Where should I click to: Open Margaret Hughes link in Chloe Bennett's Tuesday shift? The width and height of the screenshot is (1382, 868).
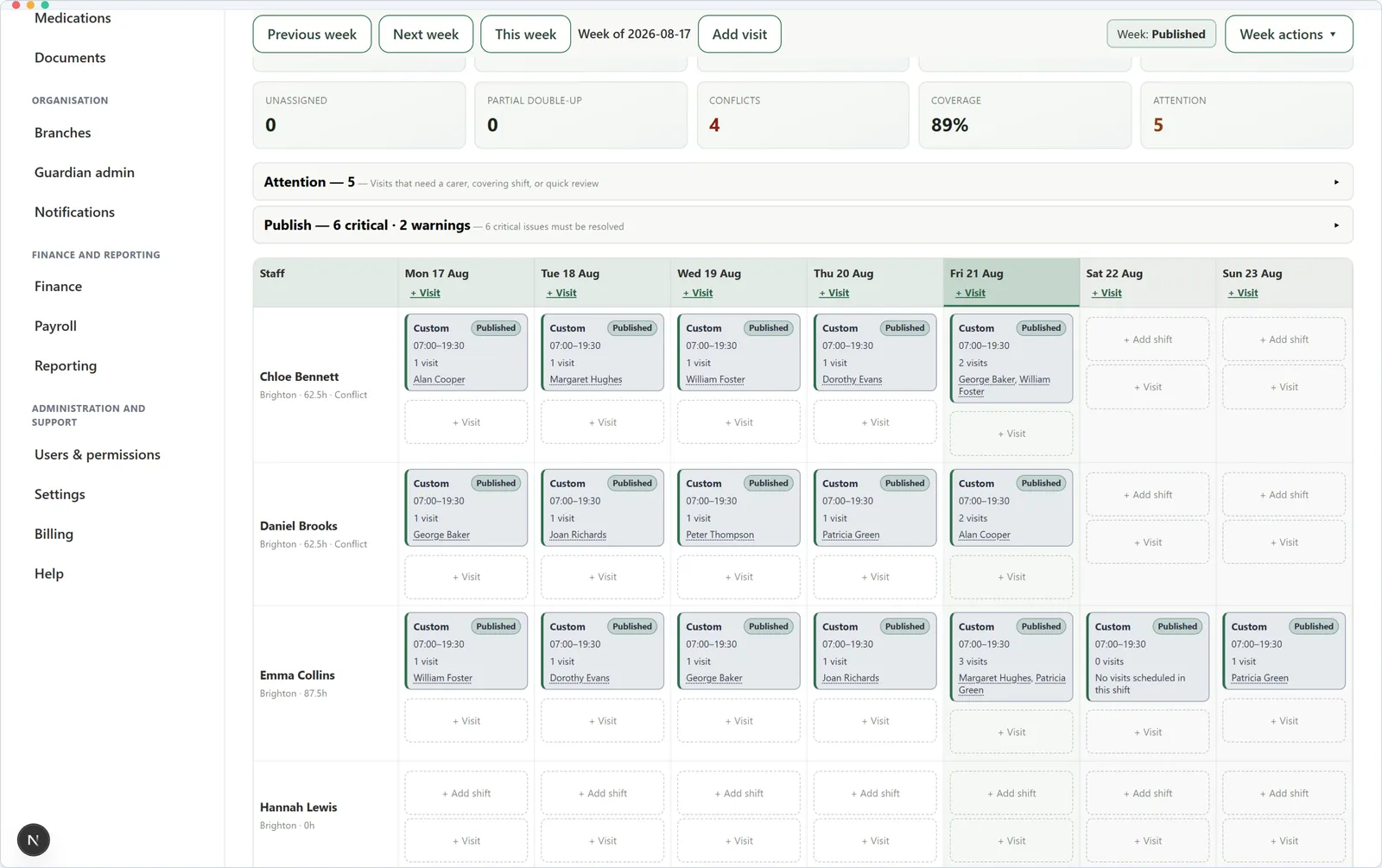pyautogui.click(x=586, y=379)
